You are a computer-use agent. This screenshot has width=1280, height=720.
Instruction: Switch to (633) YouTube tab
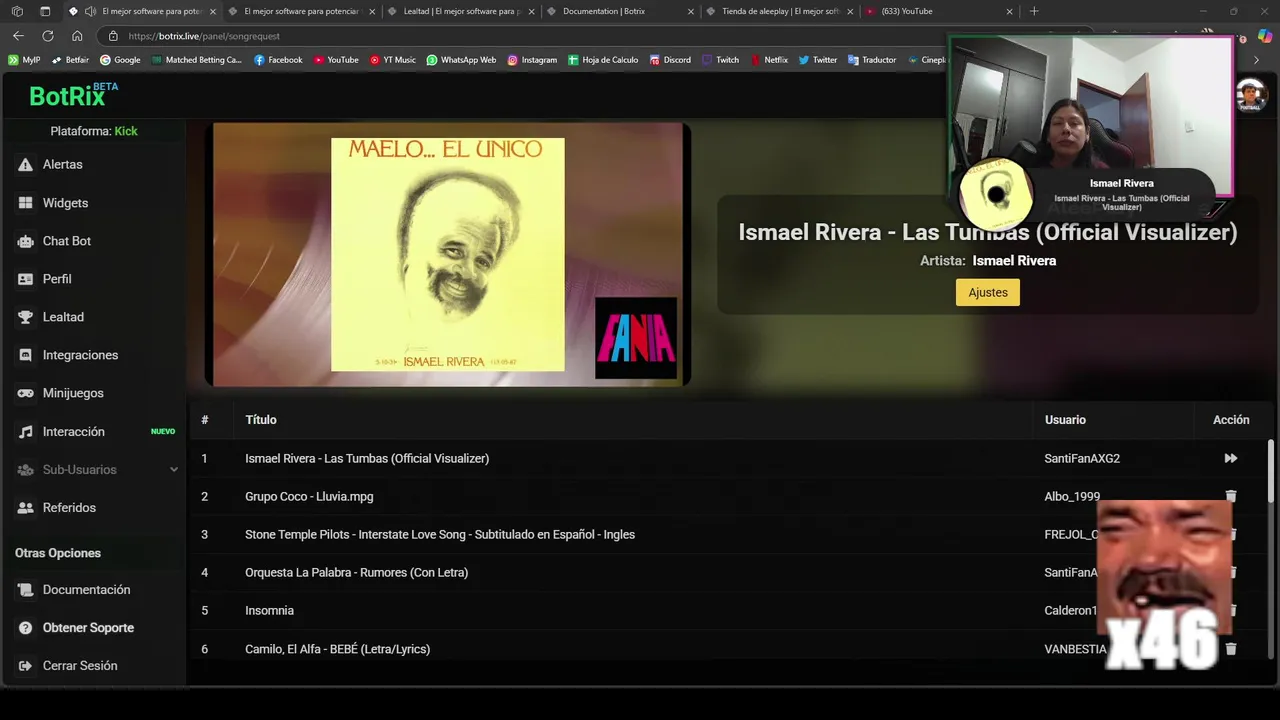(938, 11)
